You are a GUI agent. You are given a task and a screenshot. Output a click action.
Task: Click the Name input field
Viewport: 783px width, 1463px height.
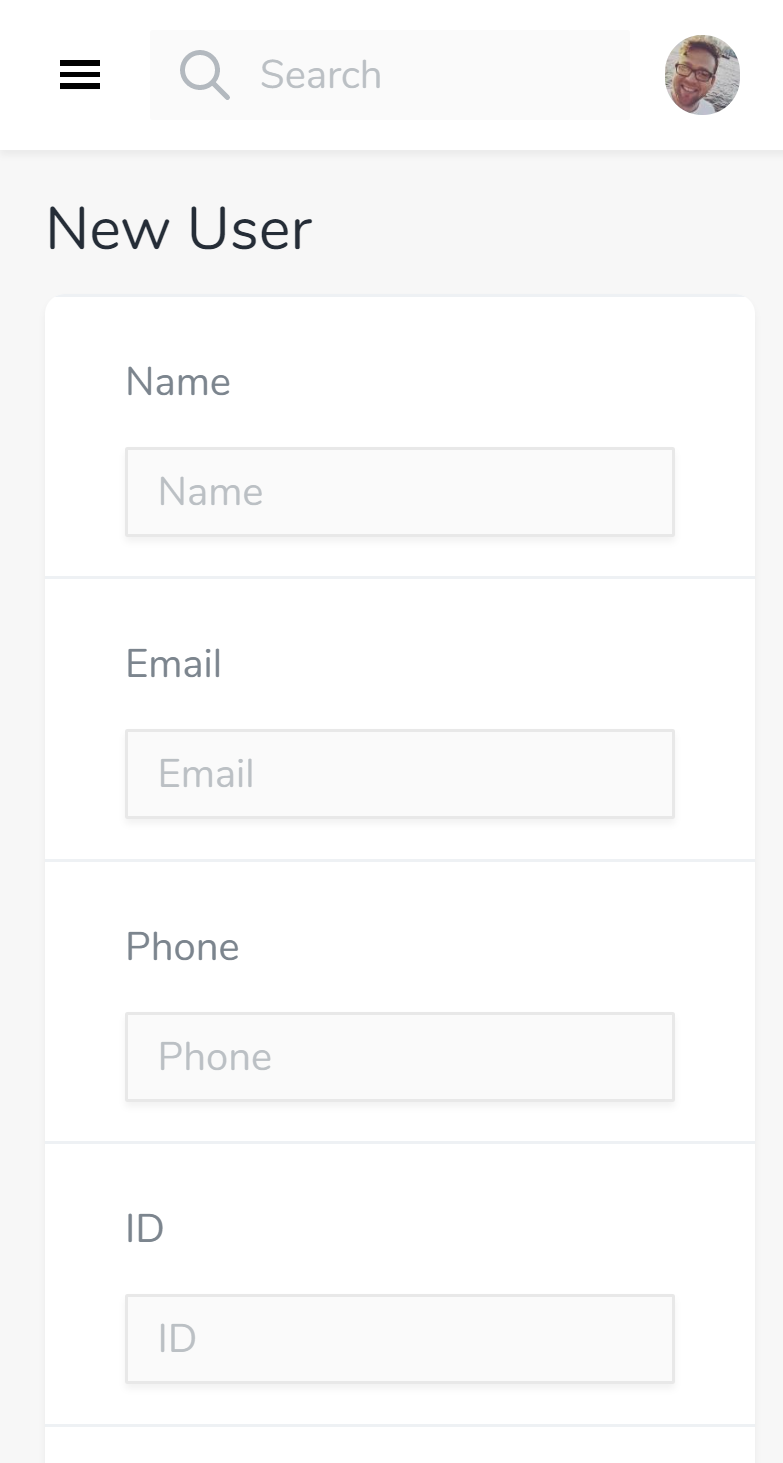coord(399,491)
